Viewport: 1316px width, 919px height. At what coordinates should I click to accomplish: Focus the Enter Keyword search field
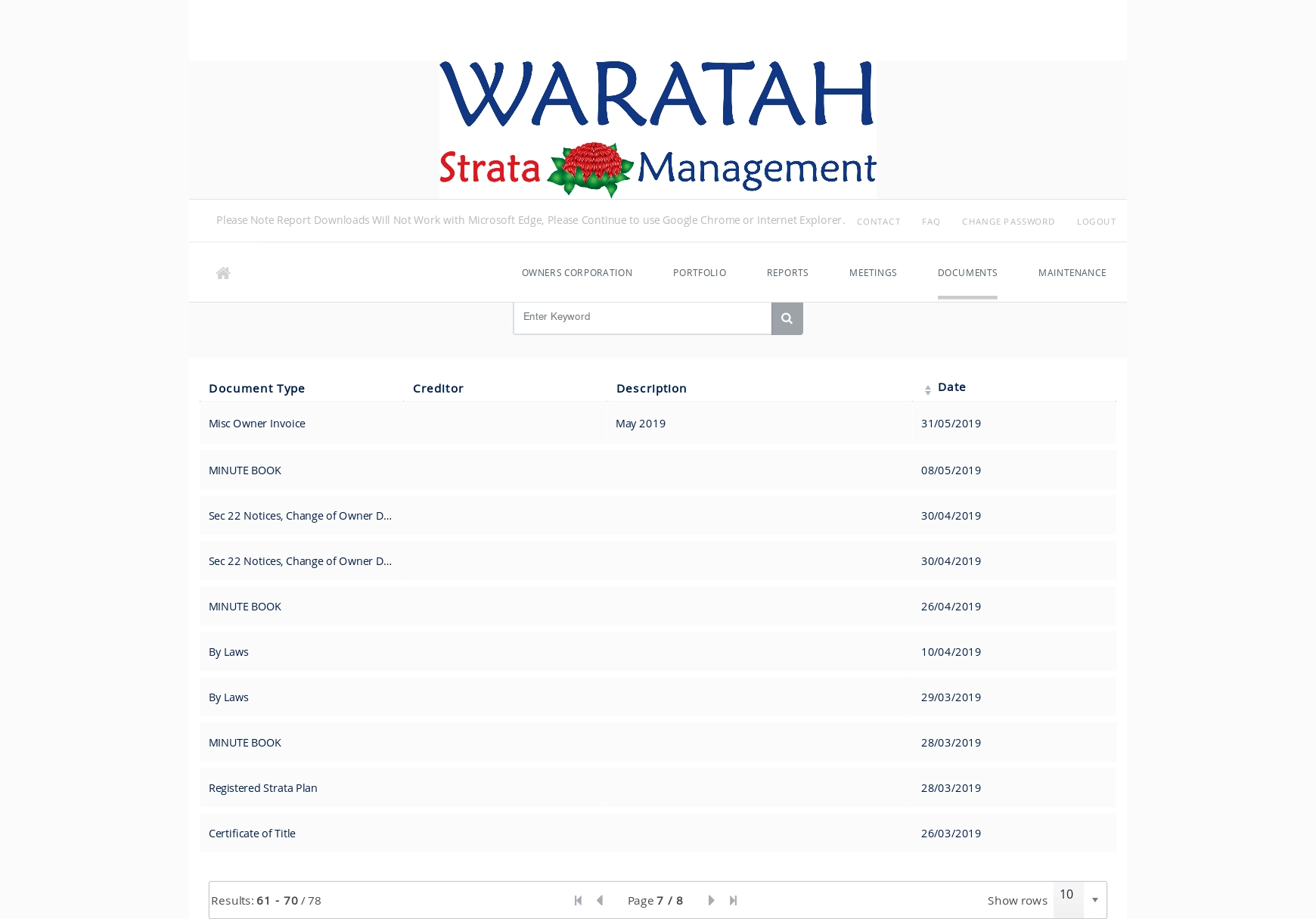pyautogui.click(x=643, y=318)
